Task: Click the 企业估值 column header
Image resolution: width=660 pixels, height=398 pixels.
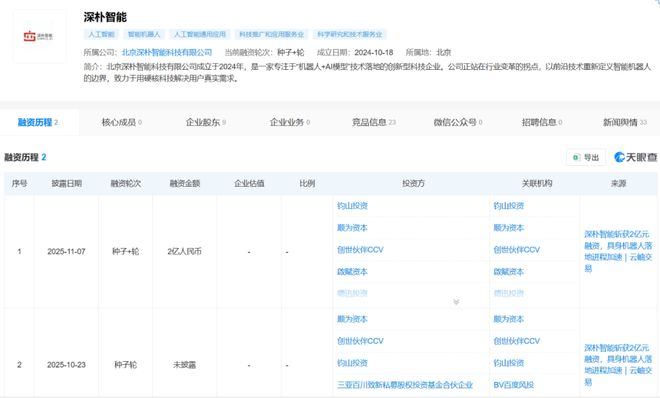Action: point(249,183)
